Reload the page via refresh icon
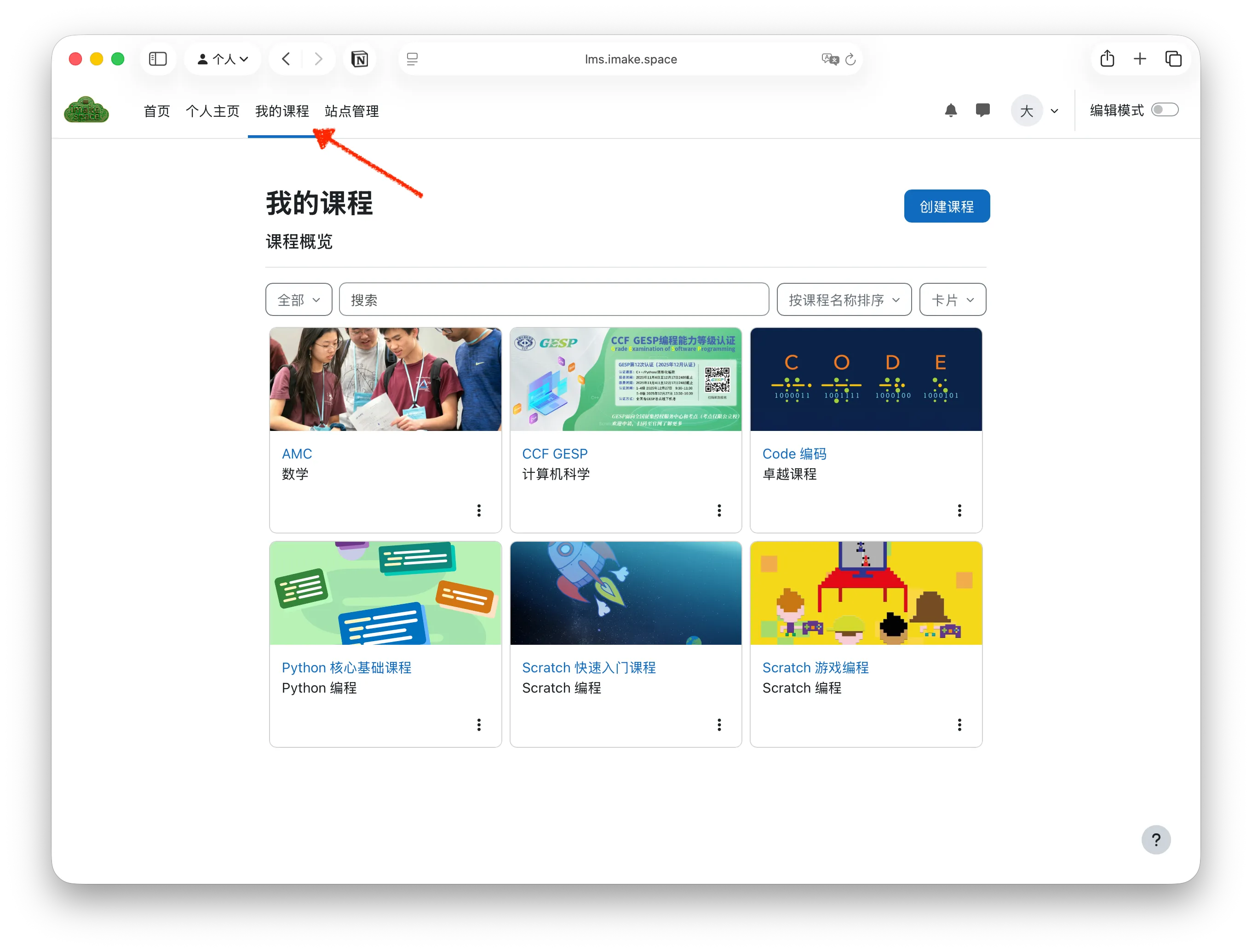 pyautogui.click(x=850, y=59)
